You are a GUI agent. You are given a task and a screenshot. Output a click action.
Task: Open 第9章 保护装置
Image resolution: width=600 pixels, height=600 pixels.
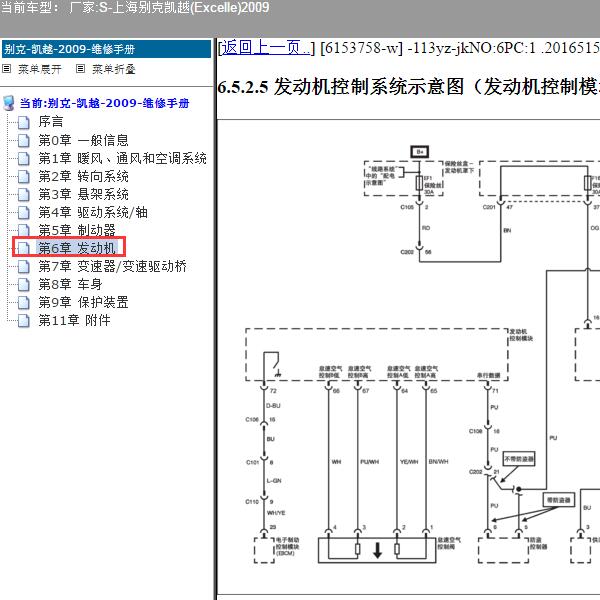pyautogui.click(x=83, y=302)
